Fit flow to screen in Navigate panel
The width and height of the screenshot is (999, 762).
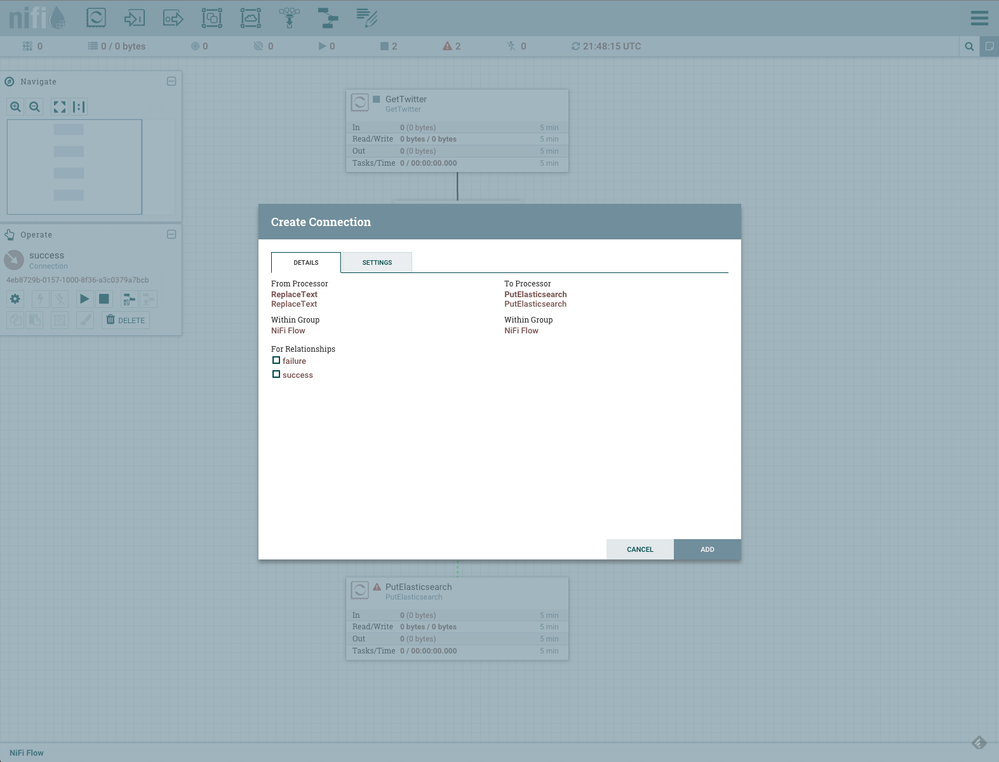click(x=59, y=106)
